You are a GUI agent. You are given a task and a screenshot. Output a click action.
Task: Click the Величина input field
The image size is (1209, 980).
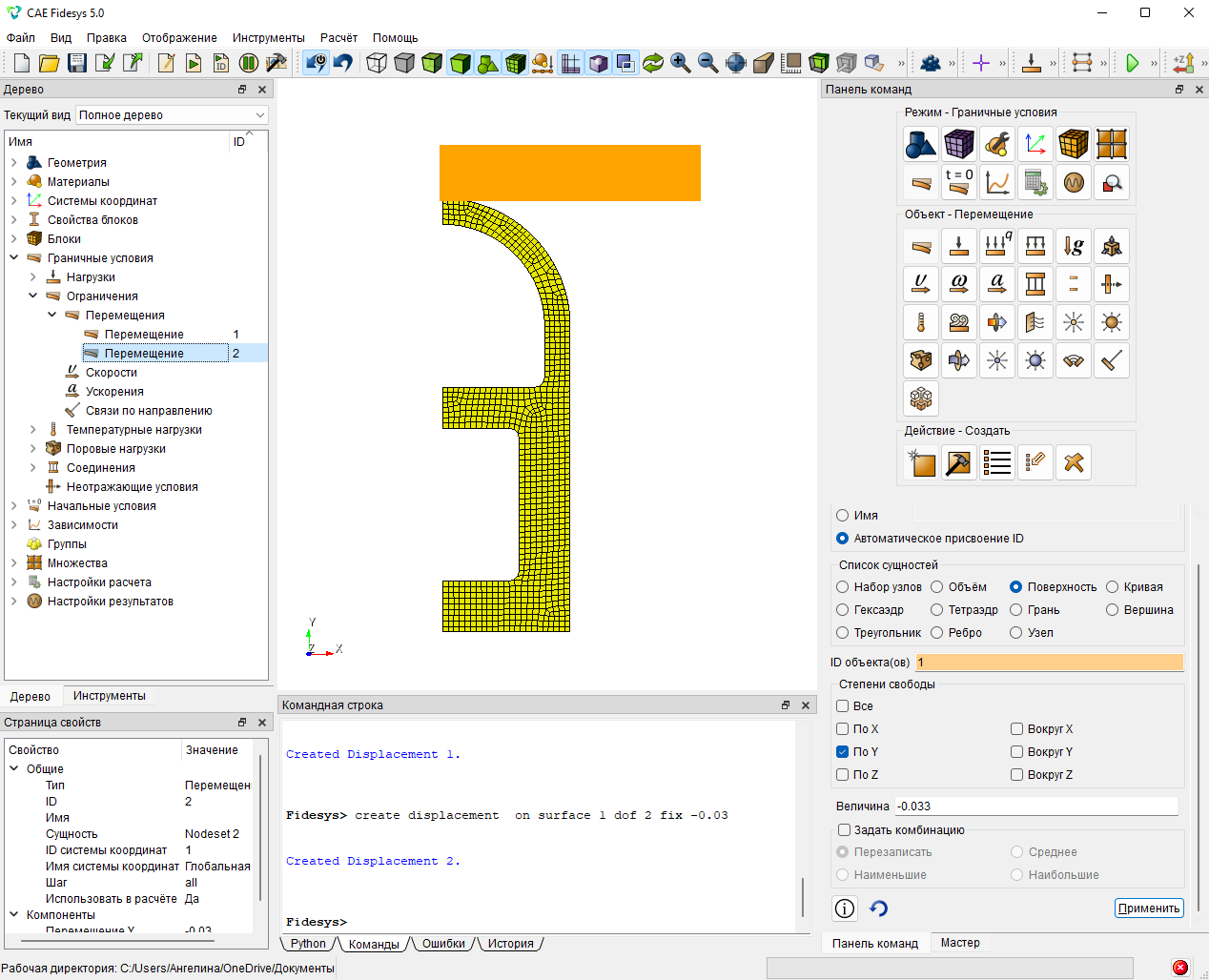tap(1036, 806)
